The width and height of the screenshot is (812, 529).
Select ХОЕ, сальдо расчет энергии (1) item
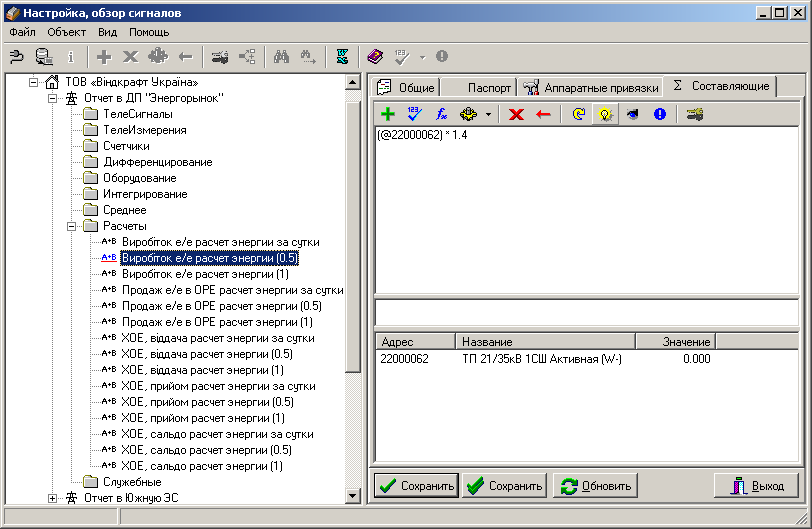(x=202, y=466)
